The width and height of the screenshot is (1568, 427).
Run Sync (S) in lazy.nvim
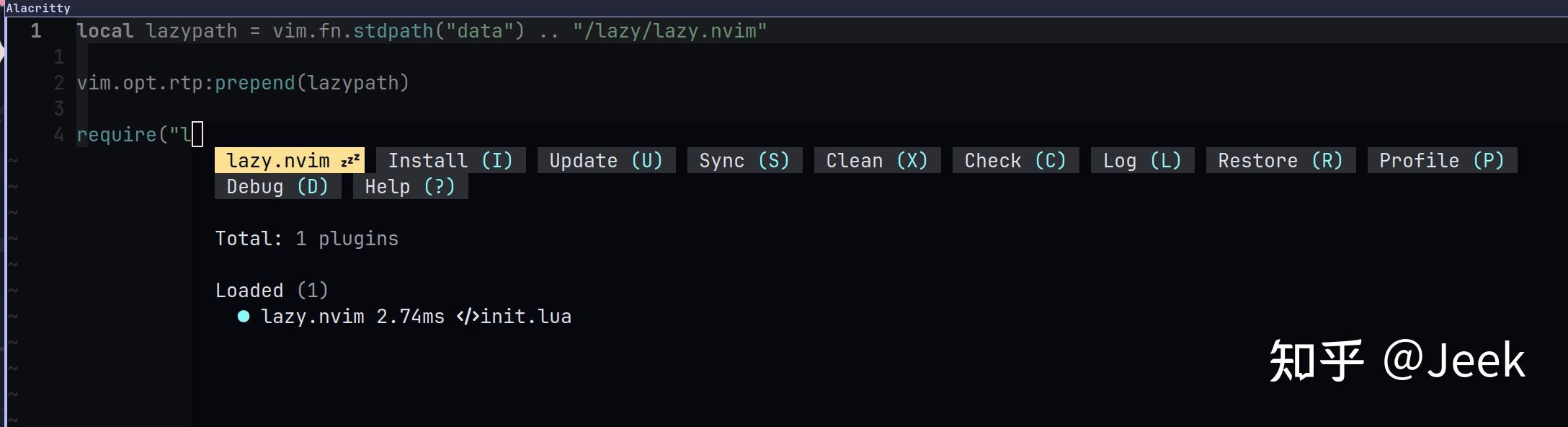click(x=744, y=160)
